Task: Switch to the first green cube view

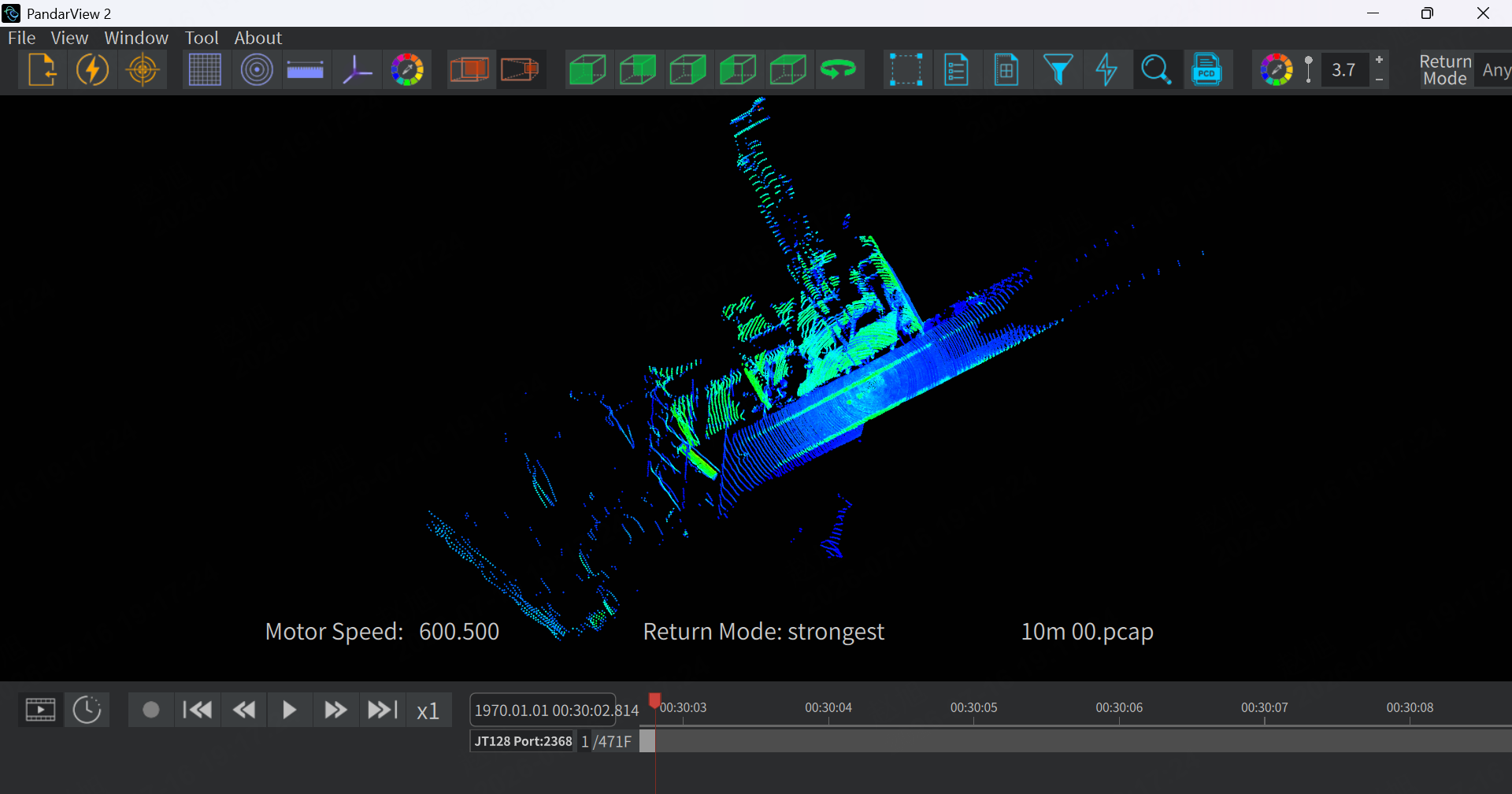Action: click(x=587, y=70)
